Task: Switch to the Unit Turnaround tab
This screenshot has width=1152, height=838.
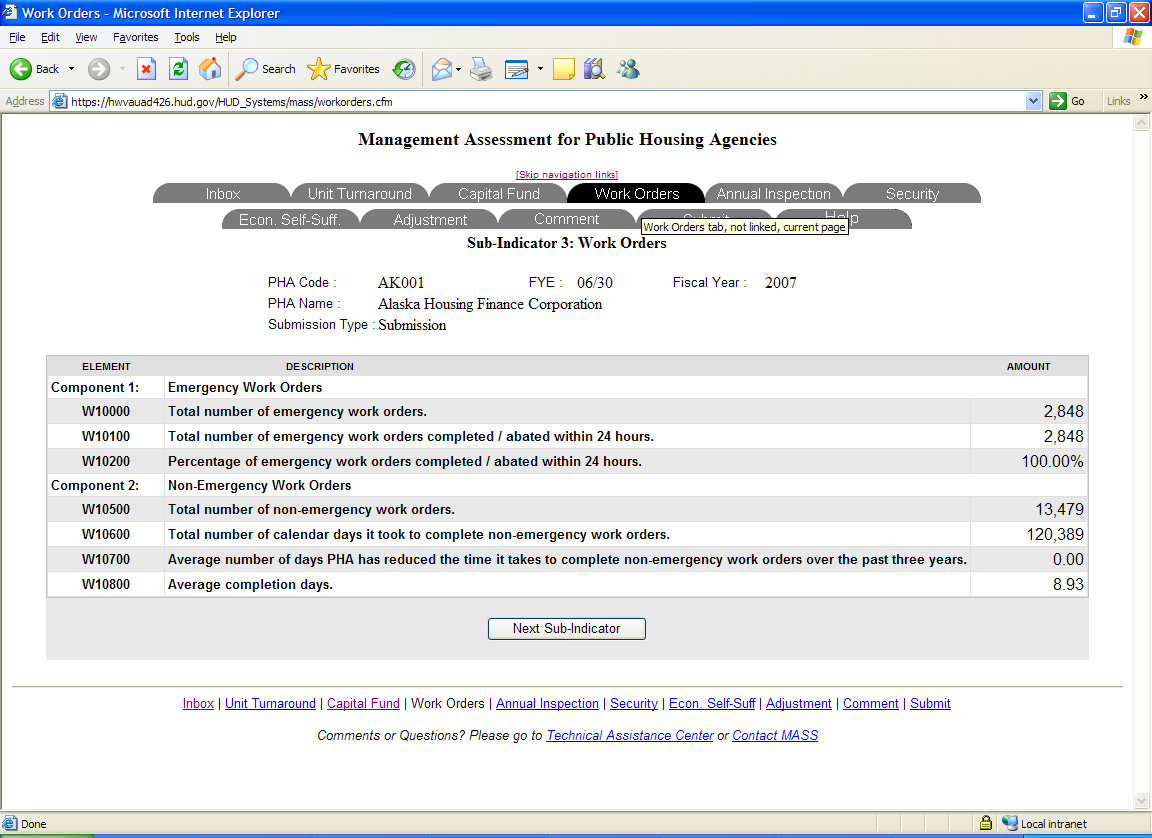Action: (359, 194)
